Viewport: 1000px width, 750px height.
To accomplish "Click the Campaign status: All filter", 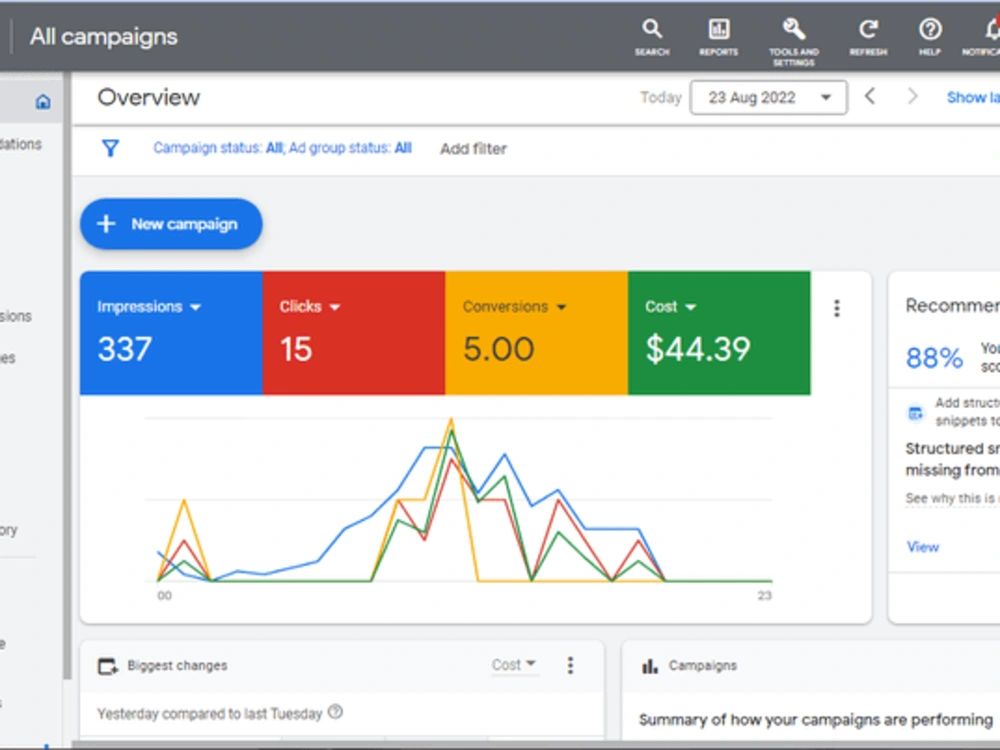I will (x=217, y=148).
